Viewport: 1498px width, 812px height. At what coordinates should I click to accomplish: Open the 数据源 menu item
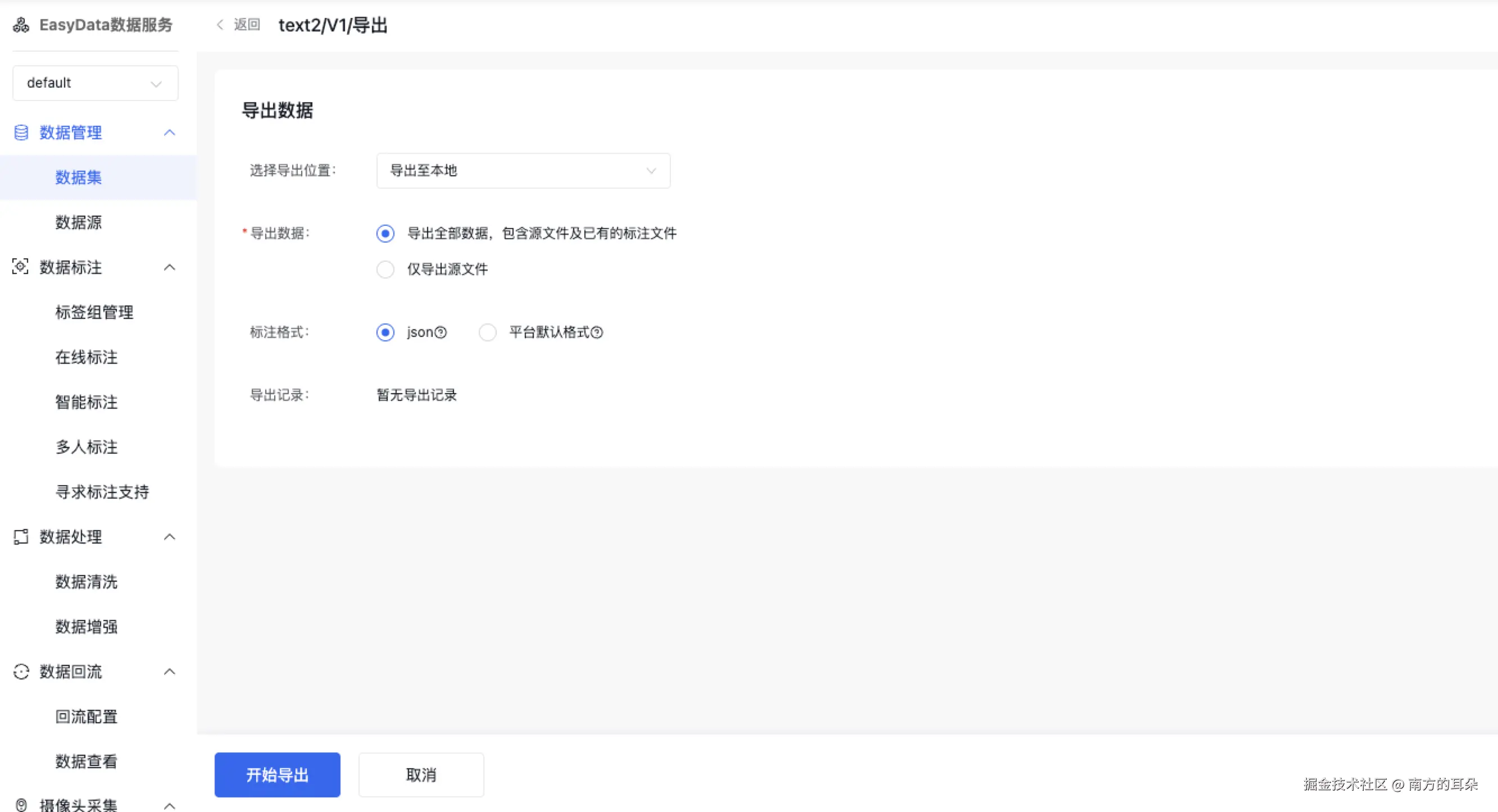79,222
